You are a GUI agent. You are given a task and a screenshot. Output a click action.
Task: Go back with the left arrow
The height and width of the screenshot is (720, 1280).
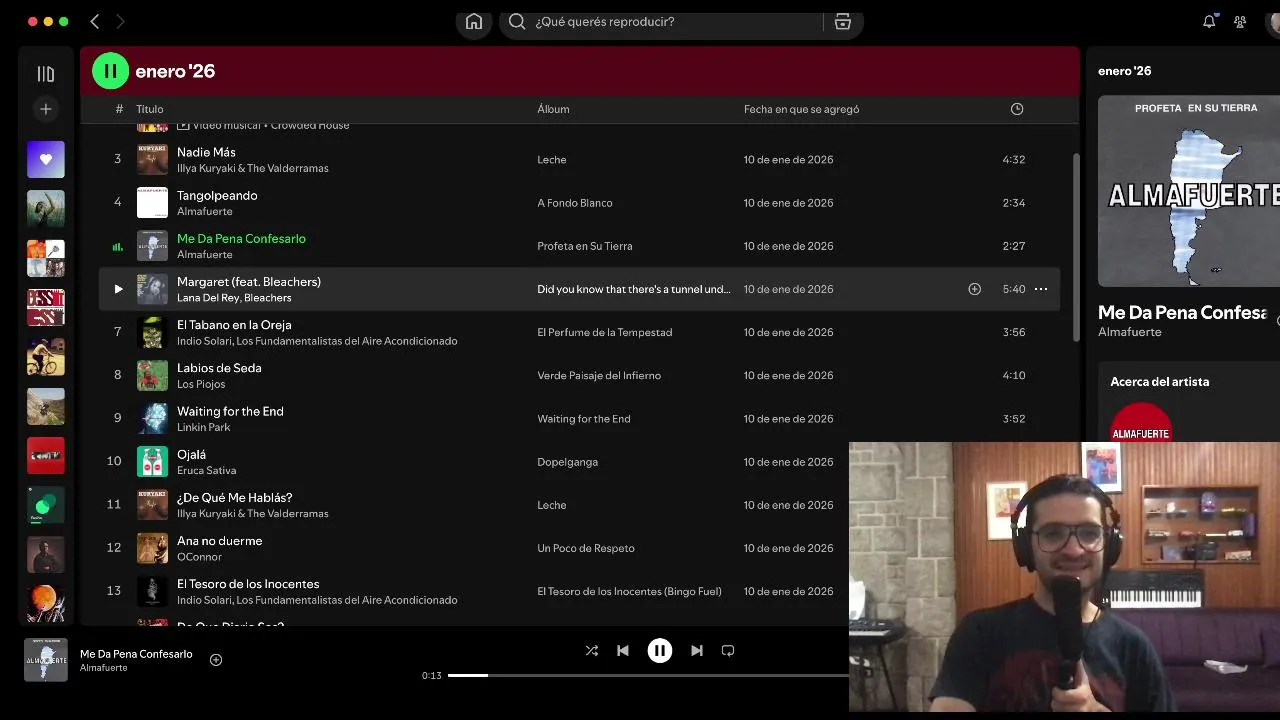95,22
